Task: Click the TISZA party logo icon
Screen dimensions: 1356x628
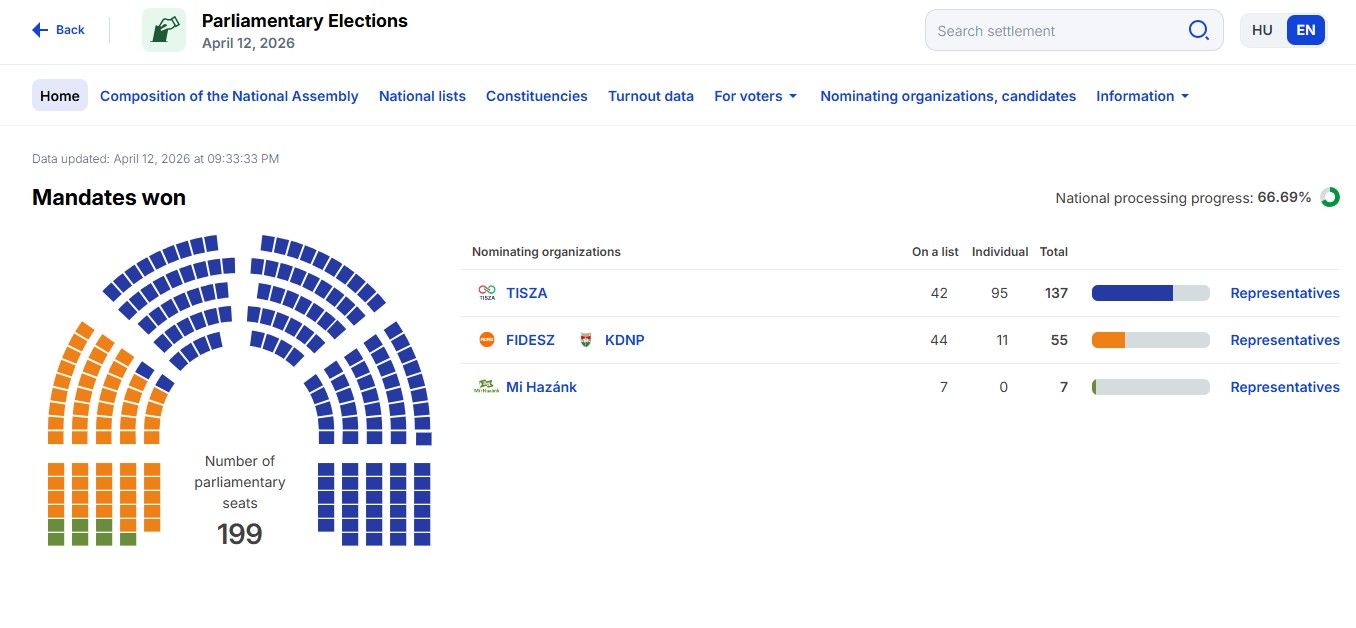Action: (487, 293)
